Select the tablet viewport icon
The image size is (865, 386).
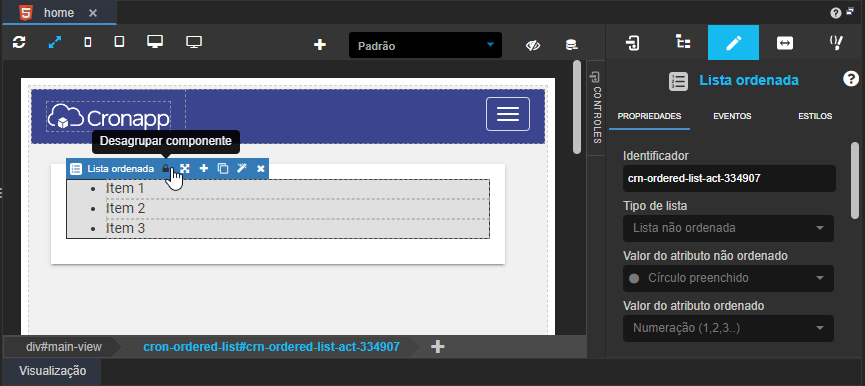click(x=119, y=42)
